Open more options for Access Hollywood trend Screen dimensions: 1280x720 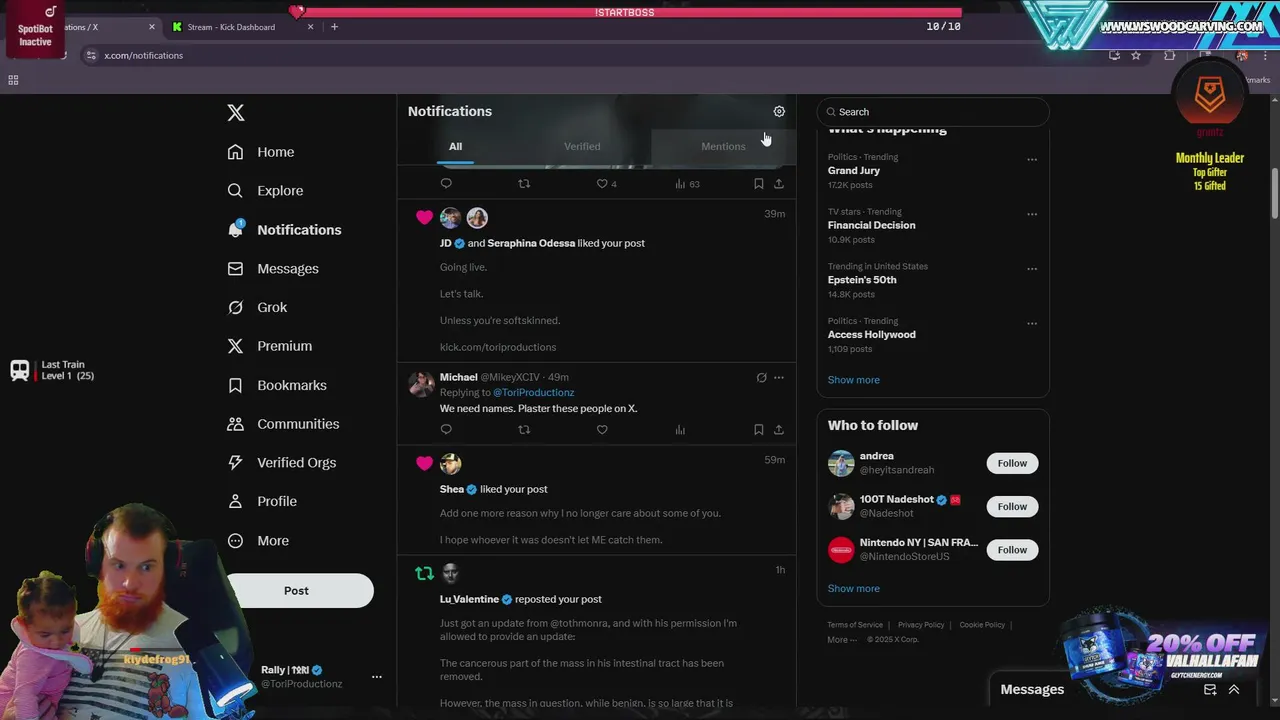pyautogui.click(x=1032, y=324)
